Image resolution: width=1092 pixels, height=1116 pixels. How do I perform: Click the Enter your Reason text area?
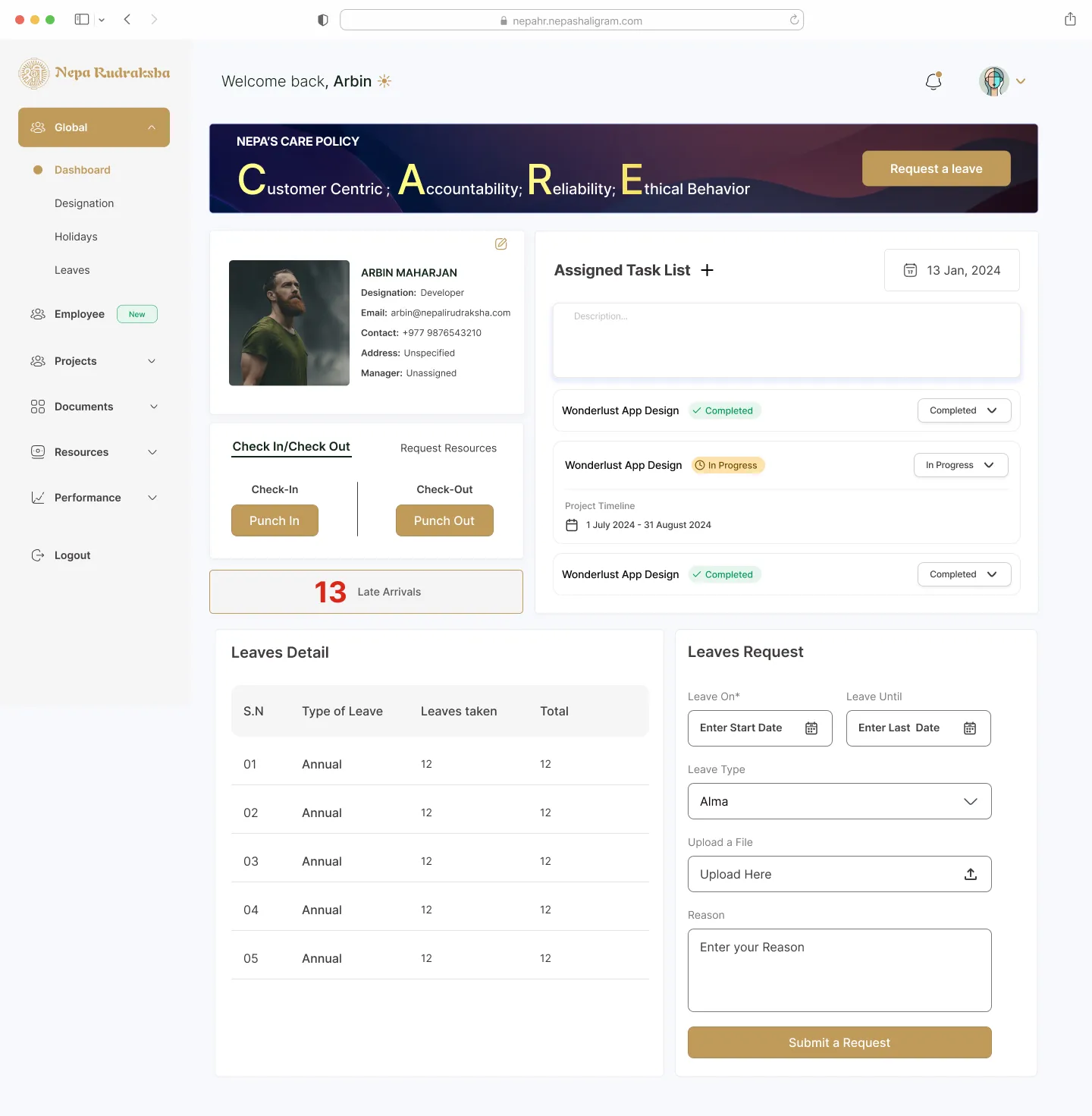tap(839, 970)
